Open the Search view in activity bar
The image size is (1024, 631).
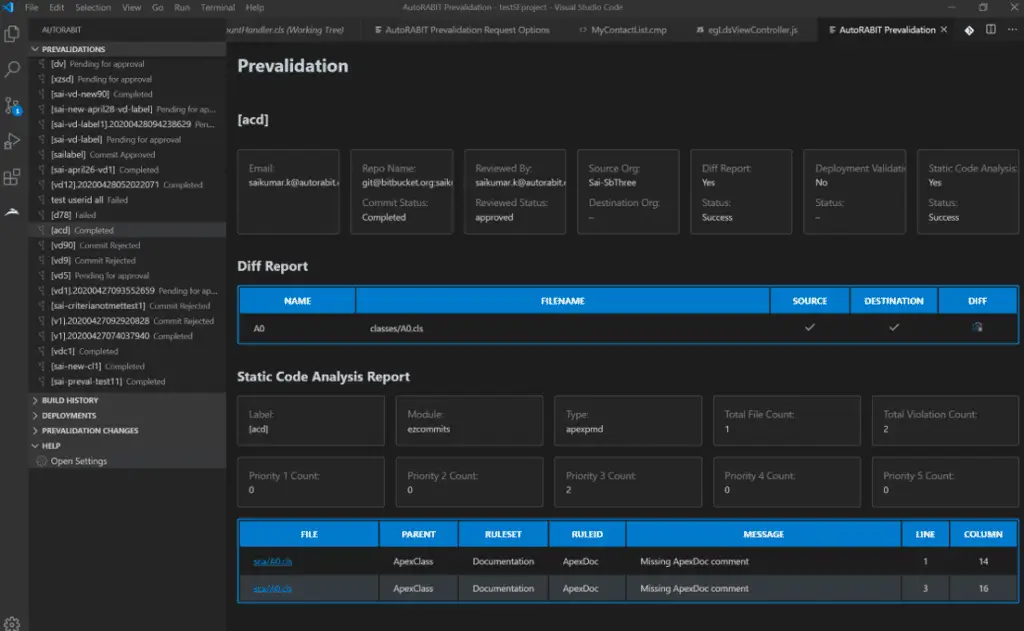[x=12, y=69]
